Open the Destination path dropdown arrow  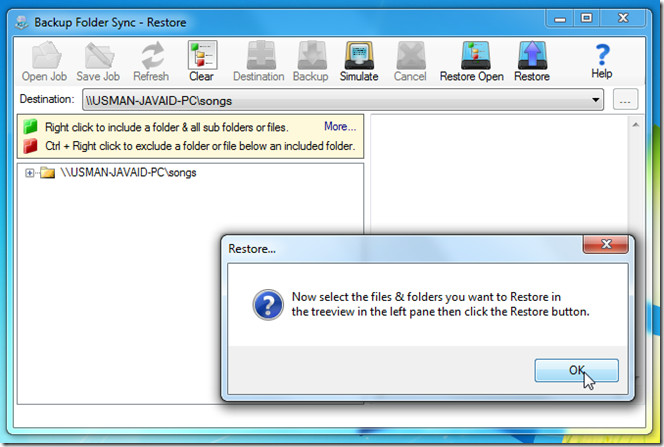[595, 100]
